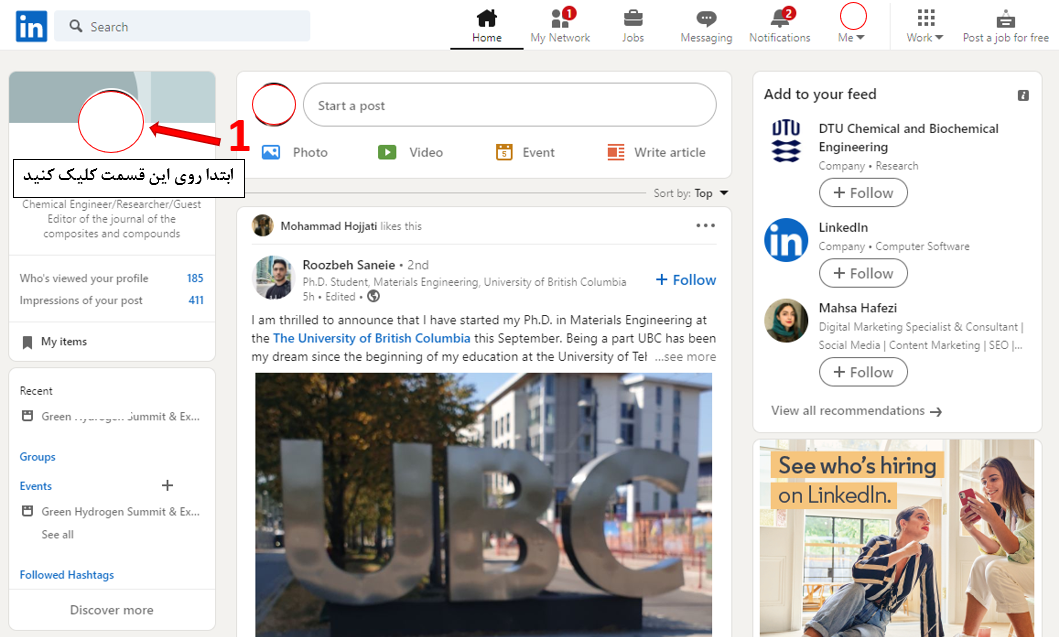
Task: Click Write article
Action: pos(656,152)
